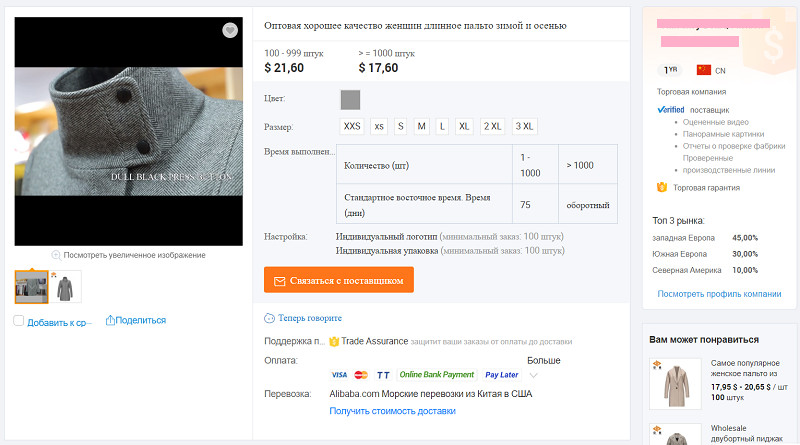This screenshot has height=445, width=800.
Task: Click the Pay Later badge
Action: tap(502, 375)
